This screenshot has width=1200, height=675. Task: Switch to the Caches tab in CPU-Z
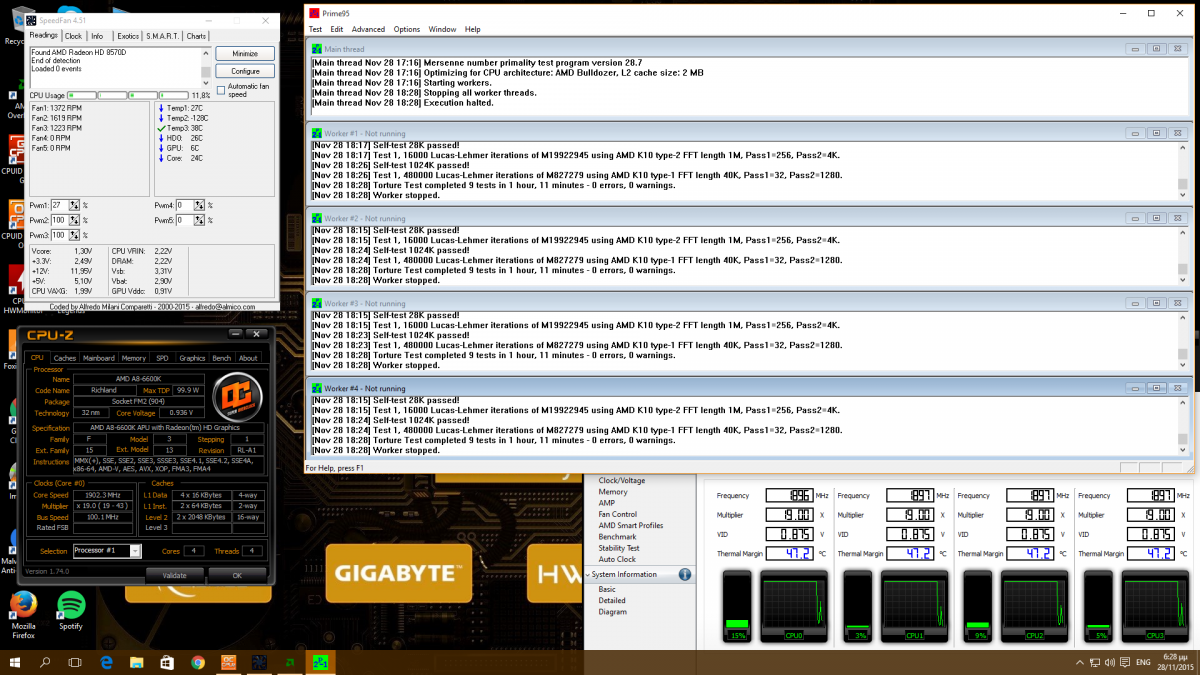click(65, 358)
